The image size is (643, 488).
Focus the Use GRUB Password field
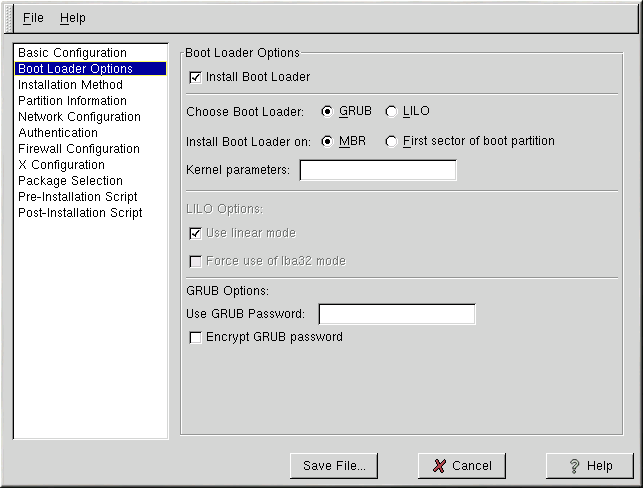pyautogui.click(x=396, y=315)
